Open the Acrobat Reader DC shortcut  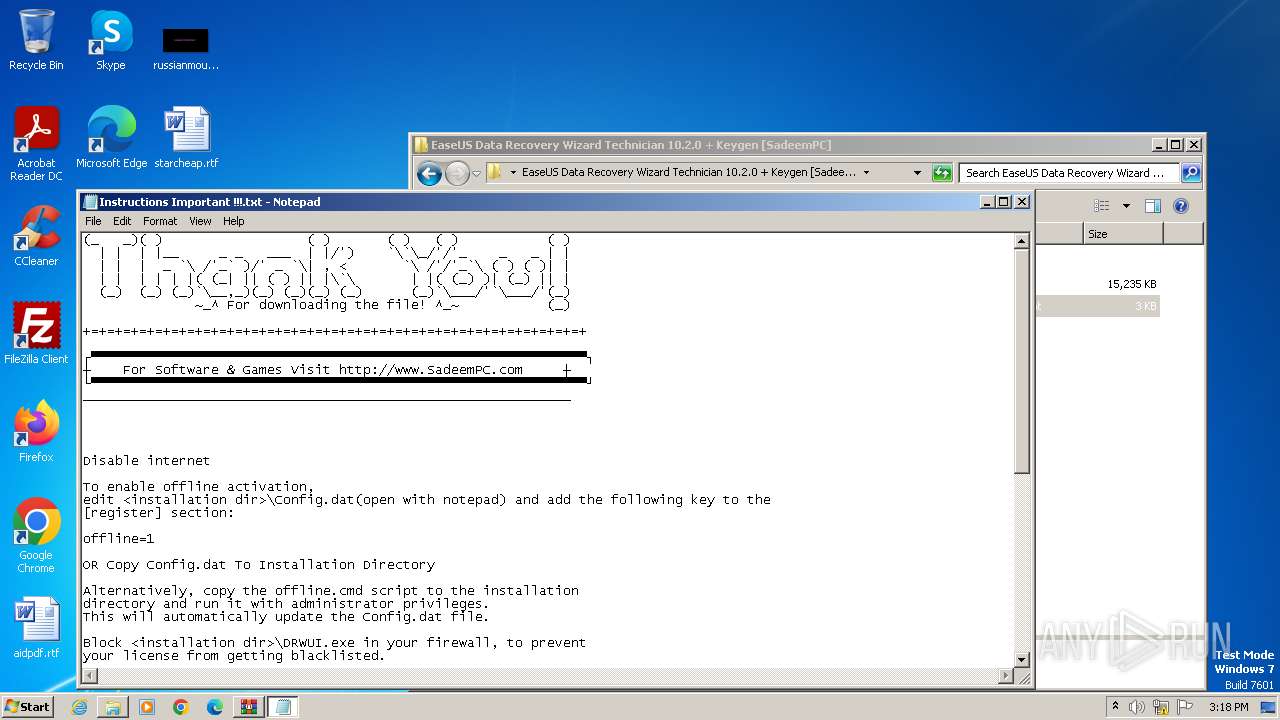pos(36,144)
